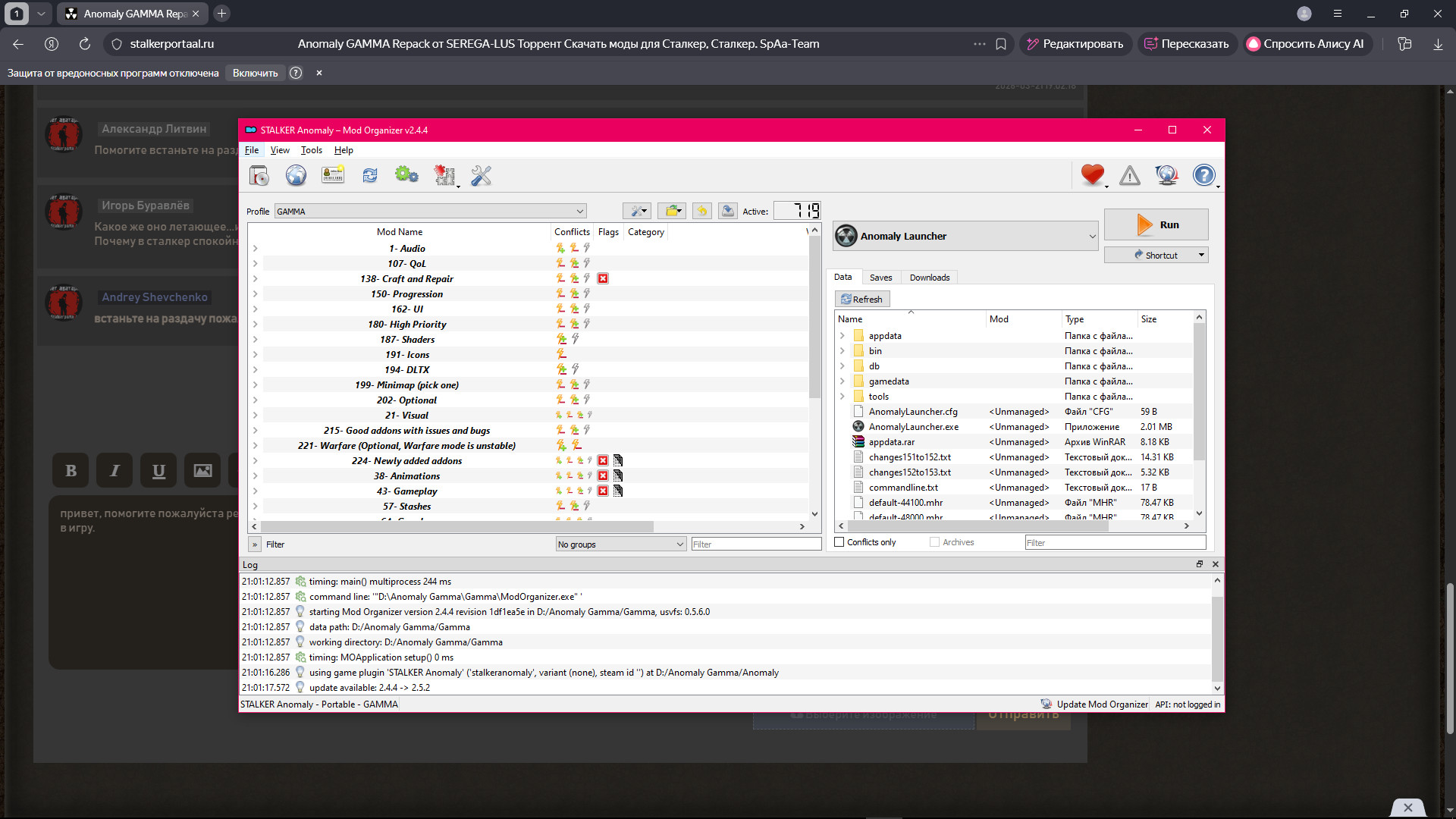Screen dimensions: 1456x819
Task: Open Executables editor gears icon
Action: [406, 176]
